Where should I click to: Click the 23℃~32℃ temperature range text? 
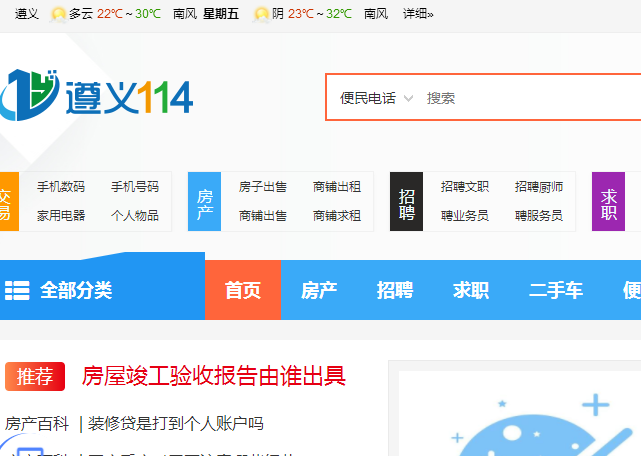[320, 14]
